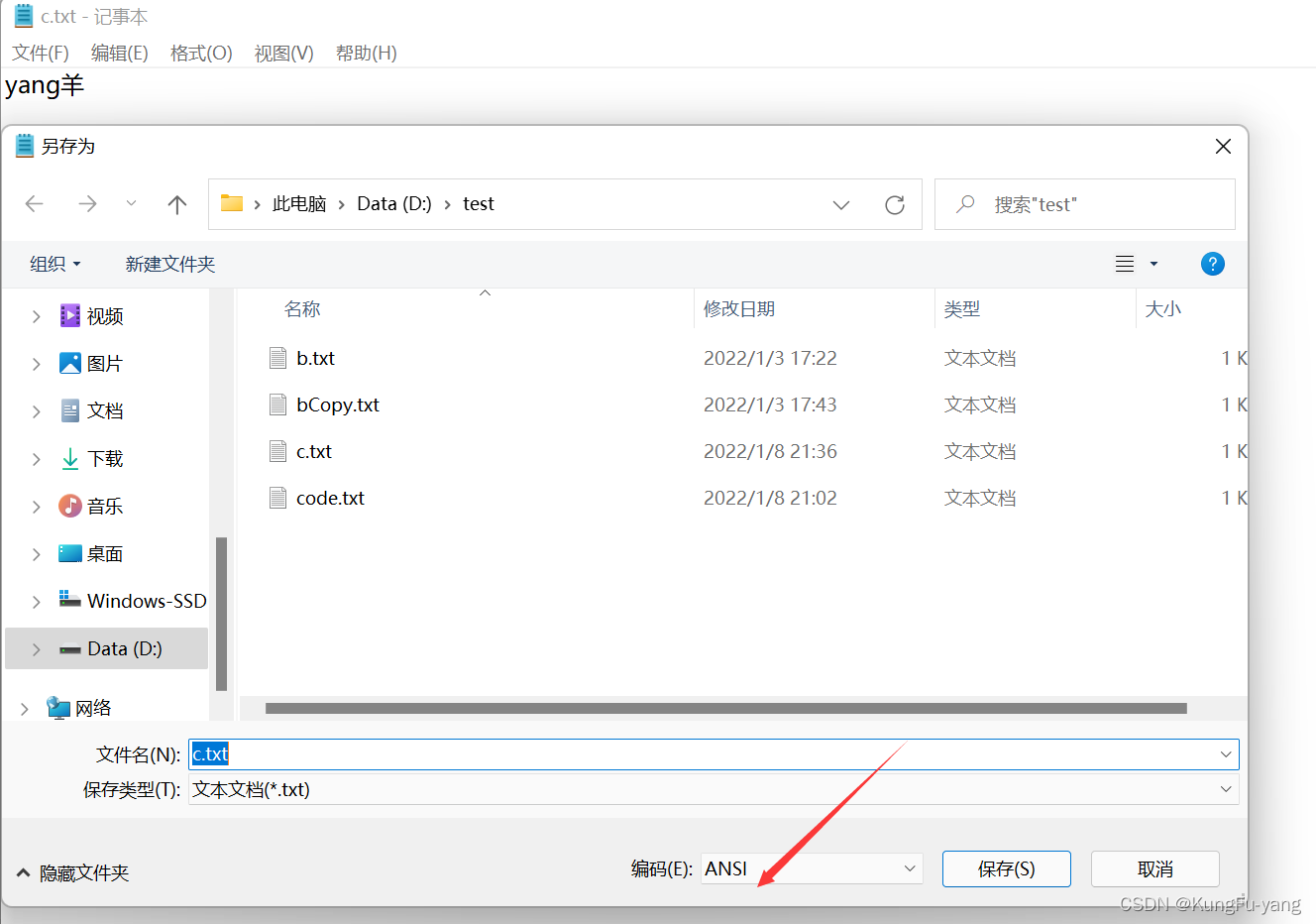Open the address bar history dropdown

tap(841, 205)
